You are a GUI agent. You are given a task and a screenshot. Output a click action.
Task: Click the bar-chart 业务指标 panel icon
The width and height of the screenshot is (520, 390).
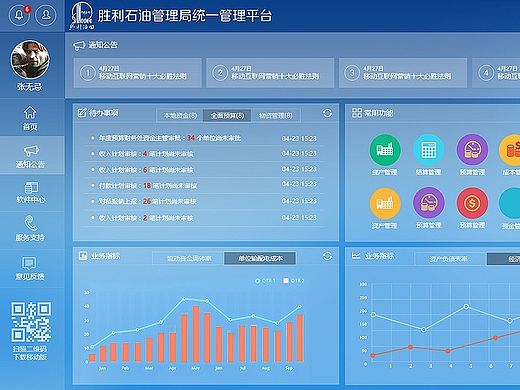tap(83, 256)
